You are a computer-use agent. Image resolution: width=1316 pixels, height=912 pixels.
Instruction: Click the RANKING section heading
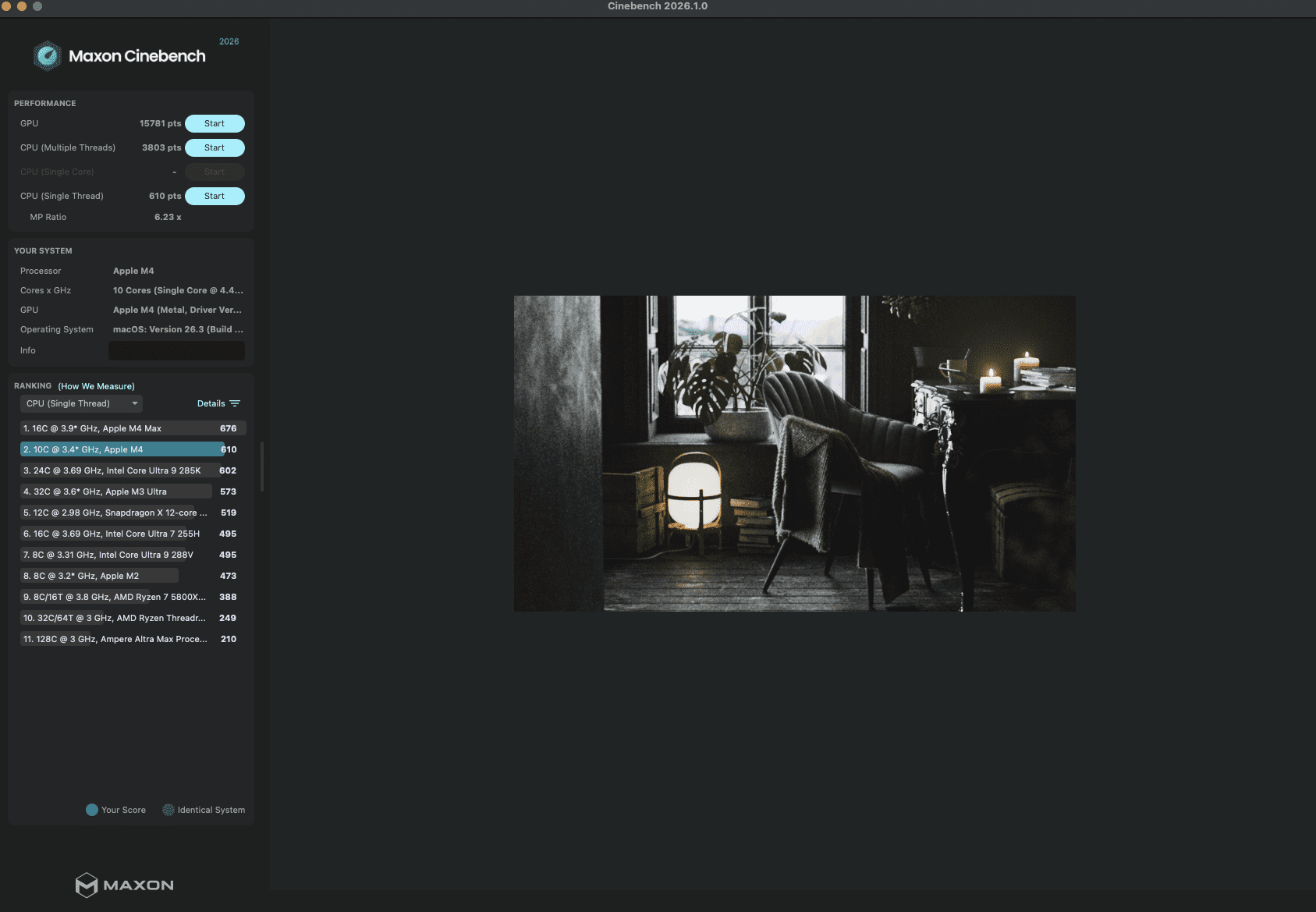33,385
